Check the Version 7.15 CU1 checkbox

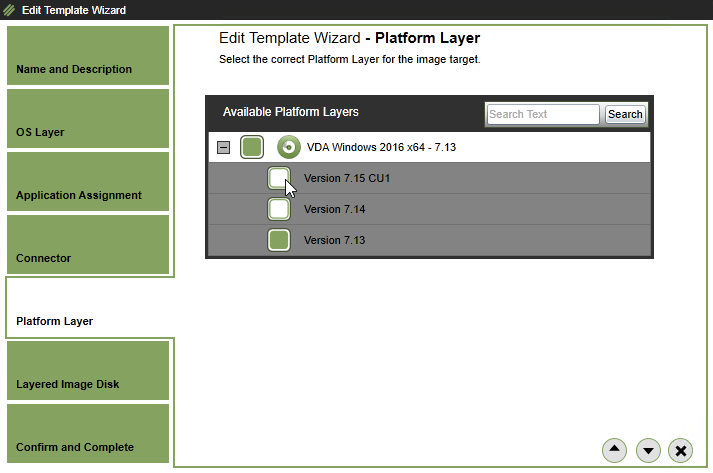(279, 178)
